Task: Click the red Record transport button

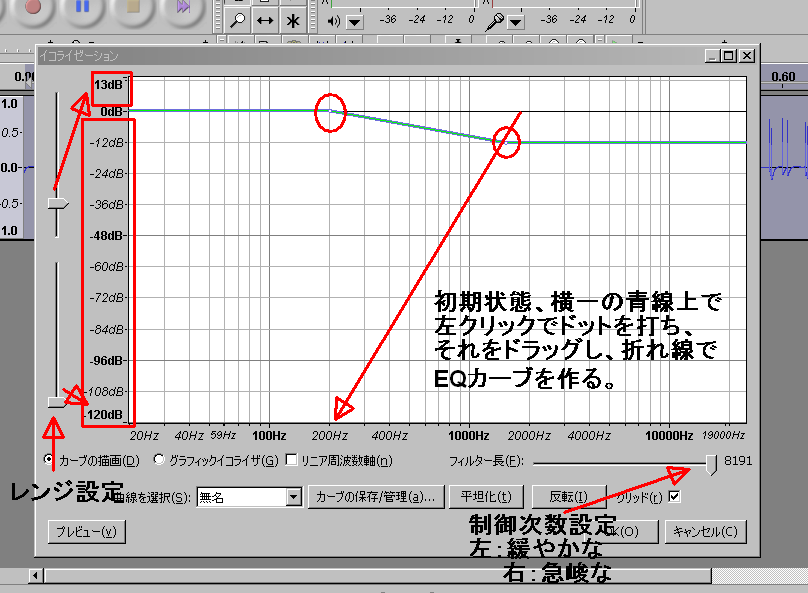Action: click(x=32, y=7)
